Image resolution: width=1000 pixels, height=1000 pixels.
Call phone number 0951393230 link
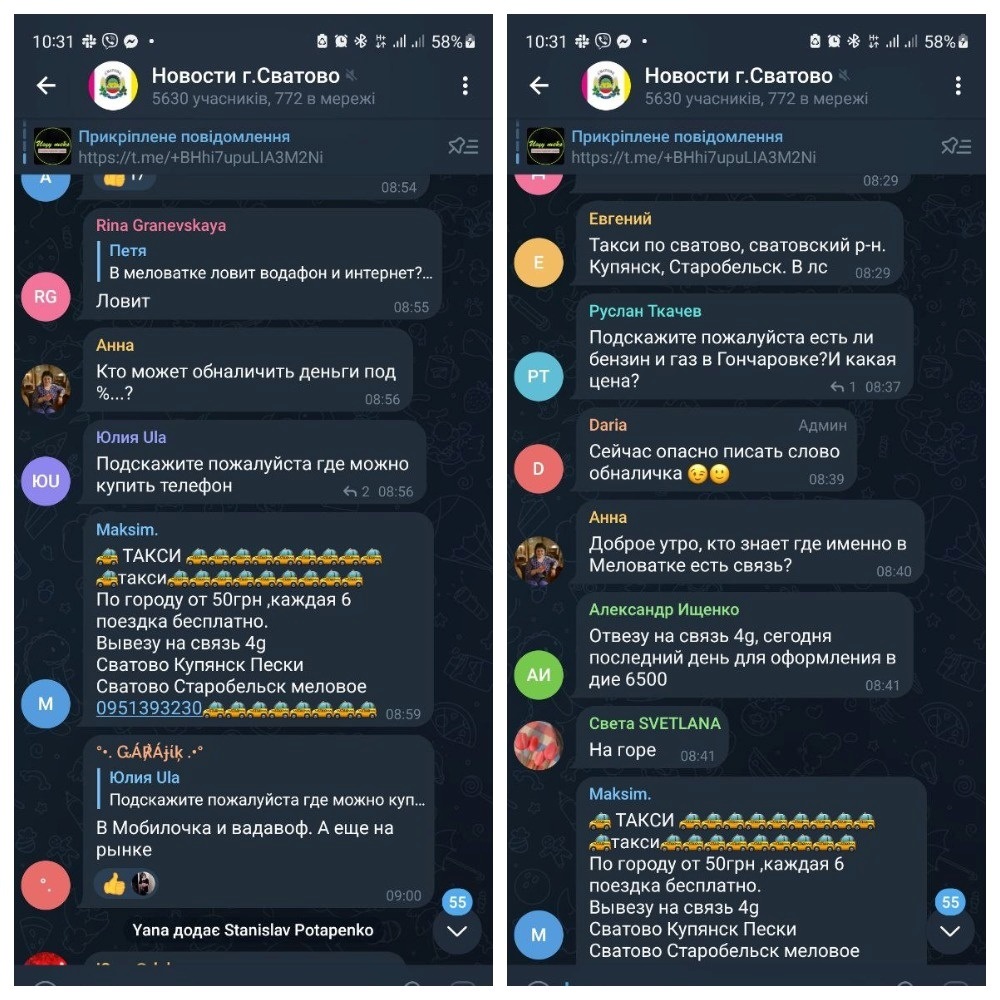coord(149,708)
